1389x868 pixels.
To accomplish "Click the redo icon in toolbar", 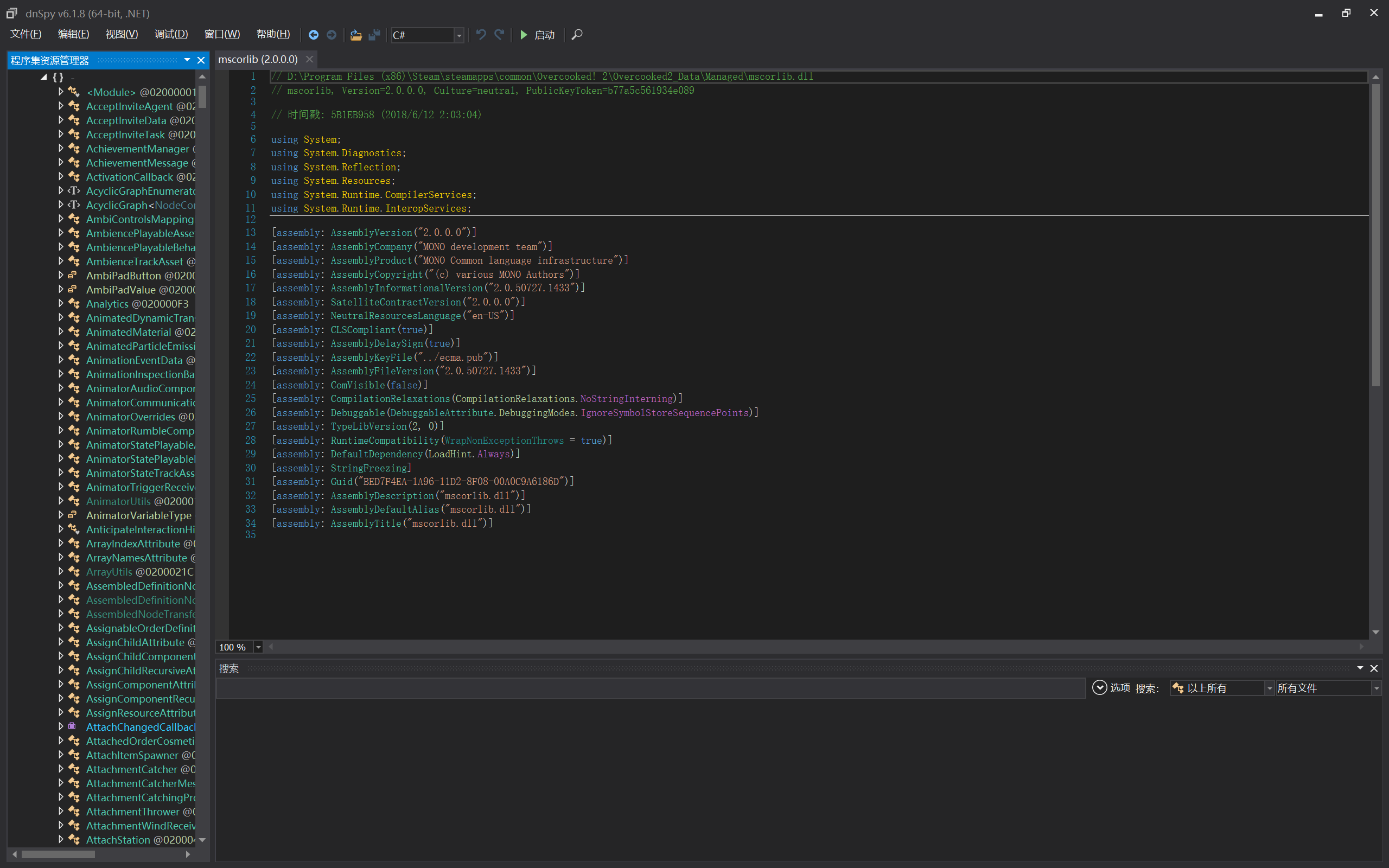I will [x=499, y=35].
